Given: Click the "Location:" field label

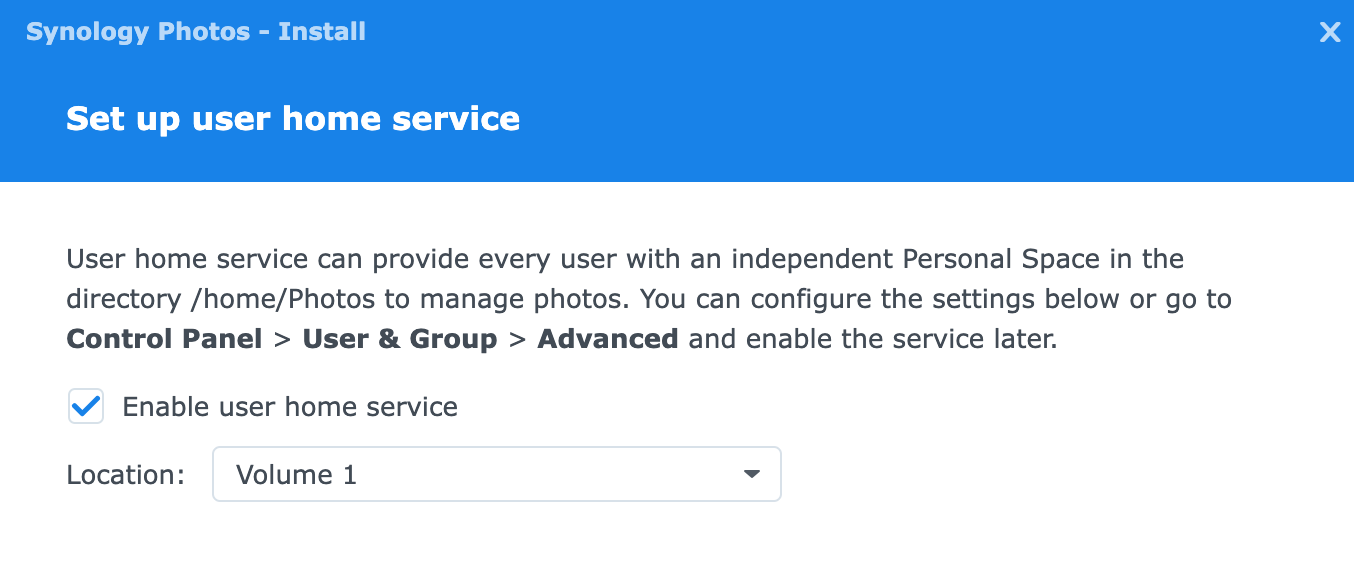Looking at the screenshot, I should (x=126, y=474).
